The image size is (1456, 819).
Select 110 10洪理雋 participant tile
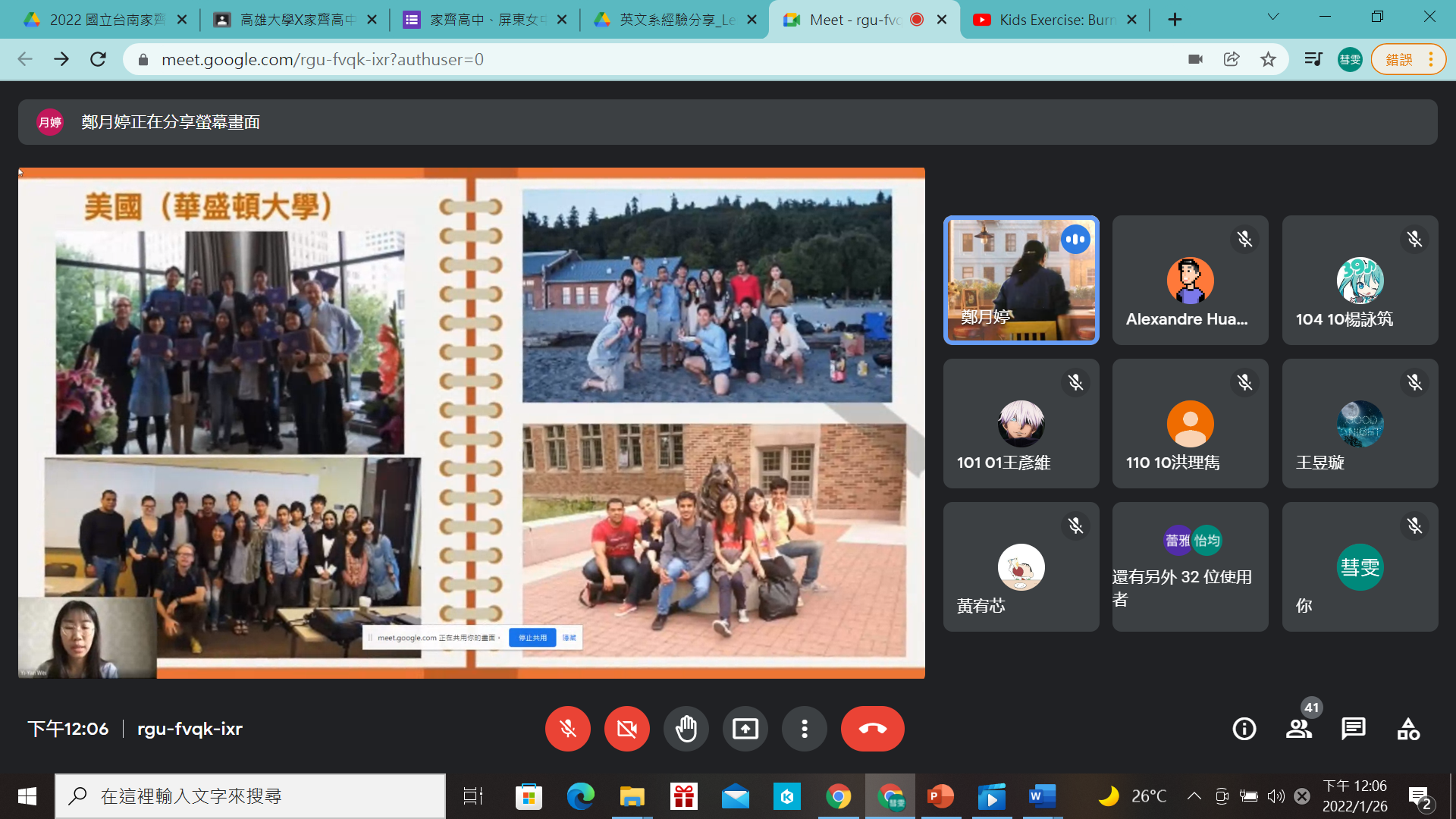tap(1190, 423)
